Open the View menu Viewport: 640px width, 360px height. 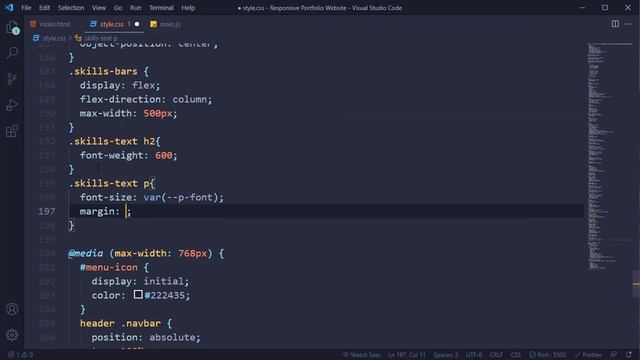98,8
